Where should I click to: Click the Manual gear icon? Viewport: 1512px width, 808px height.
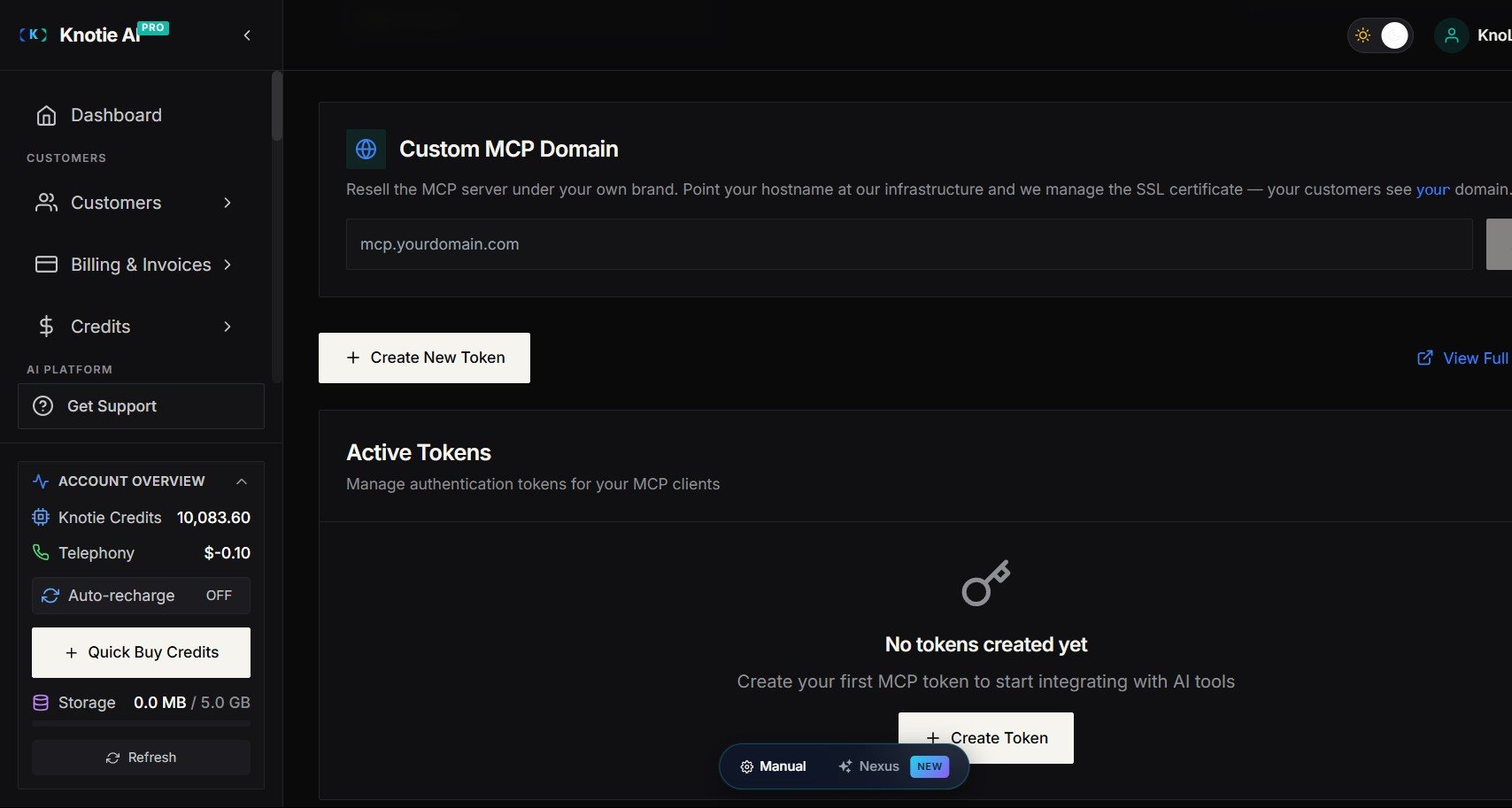point(747,766)
